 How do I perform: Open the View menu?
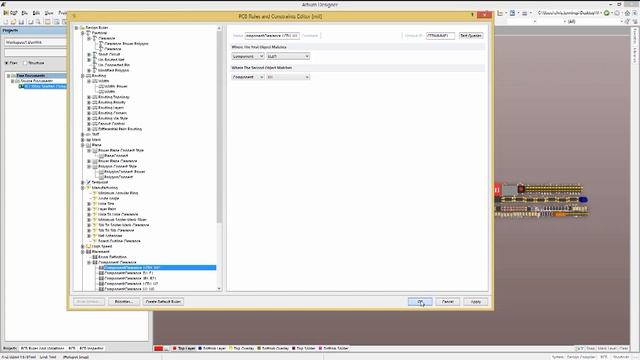coord(49,13)
